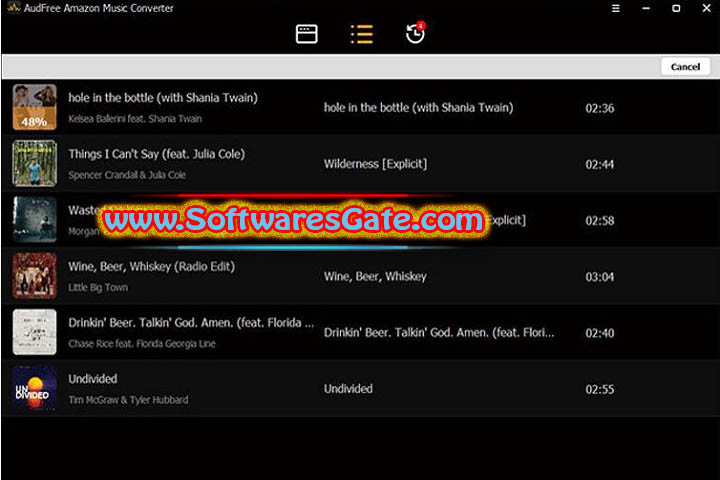Select song title 'Drinkin' Beer. Talkin' God. Amen. (feat. Florida ...'

pos(191,323)
